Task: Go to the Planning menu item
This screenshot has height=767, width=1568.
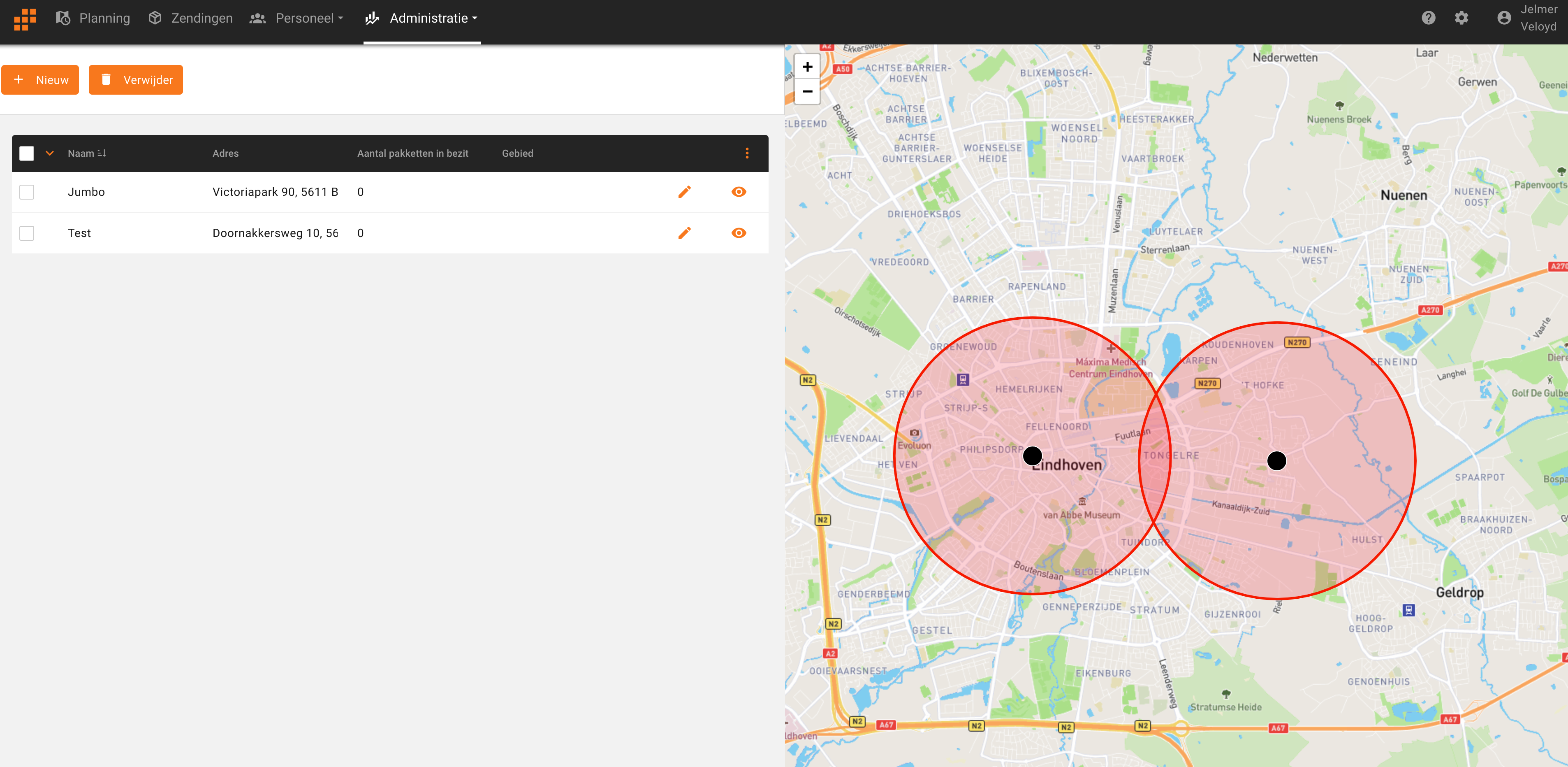Action: coord(93,18)
